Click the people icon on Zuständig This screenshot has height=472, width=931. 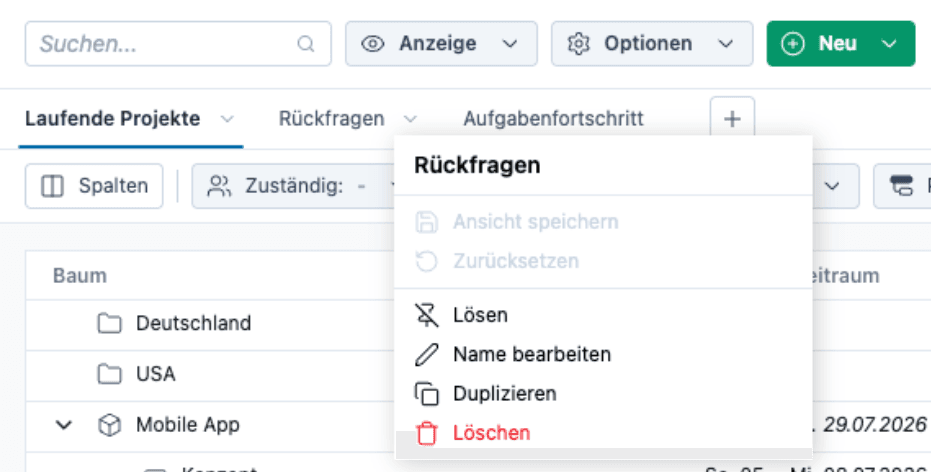219,186
